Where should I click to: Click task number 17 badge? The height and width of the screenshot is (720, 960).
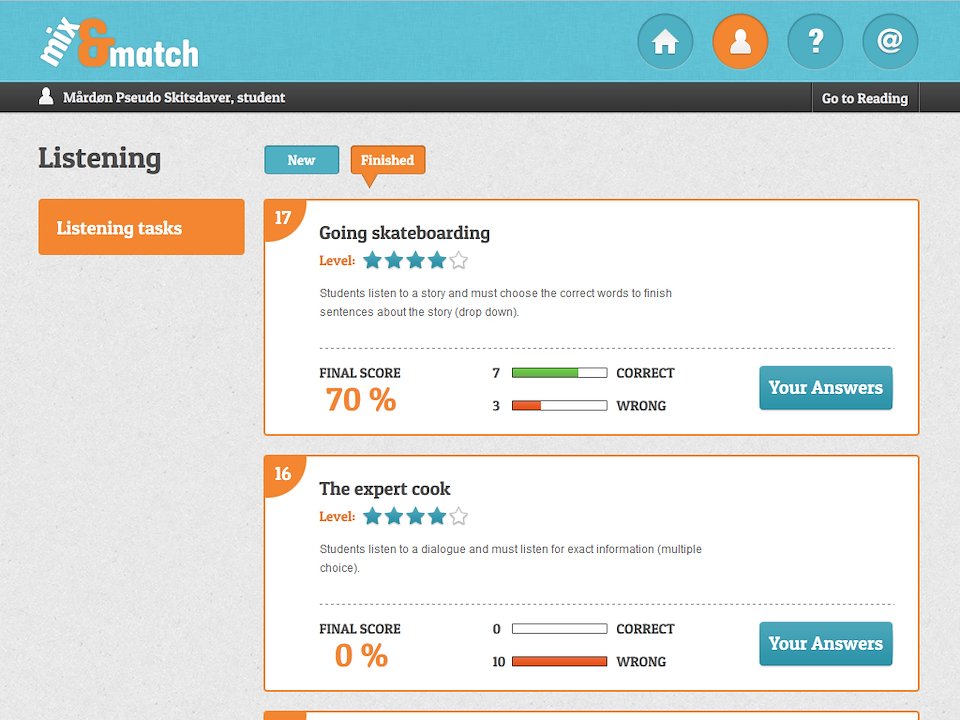pyautogui.click(x=283, y=218)
